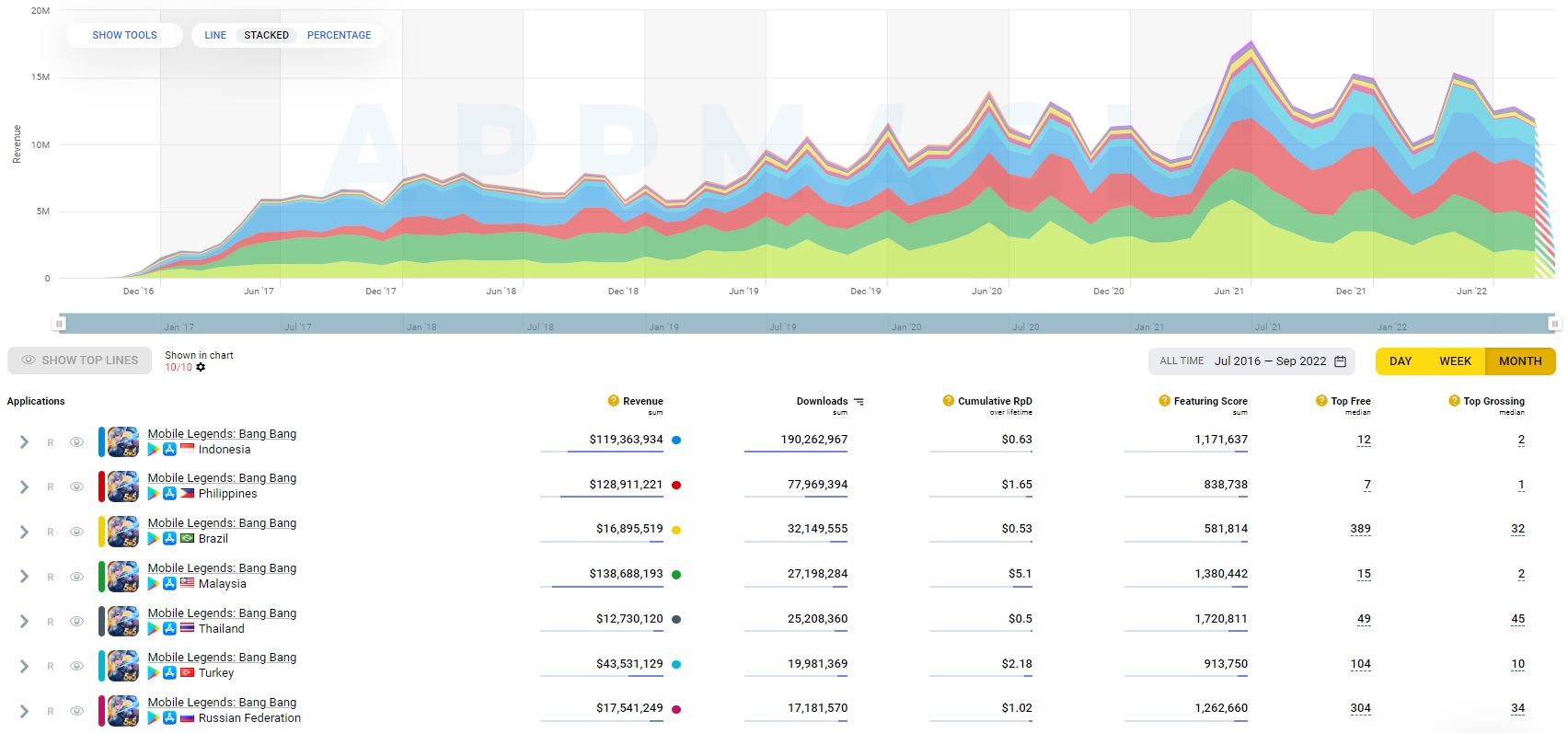Click the help icon beside Featuring Score

pos(1165,401)
